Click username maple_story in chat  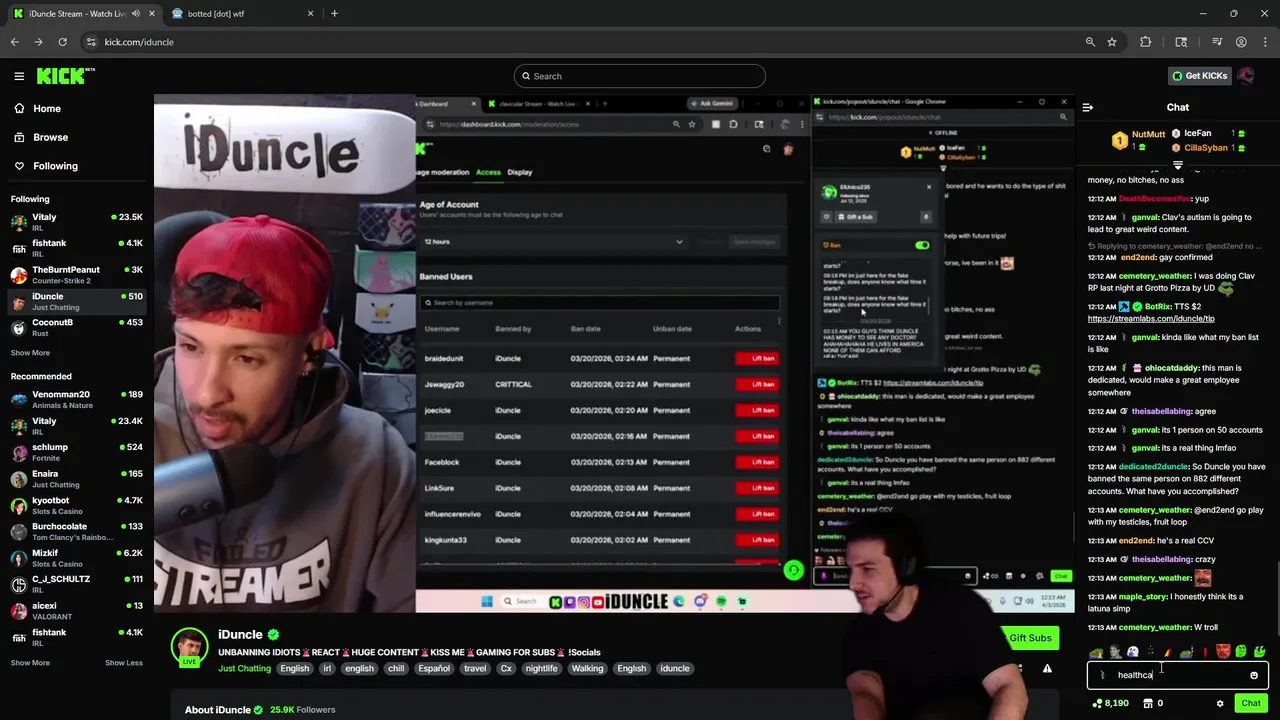(x=1143, y=597)
